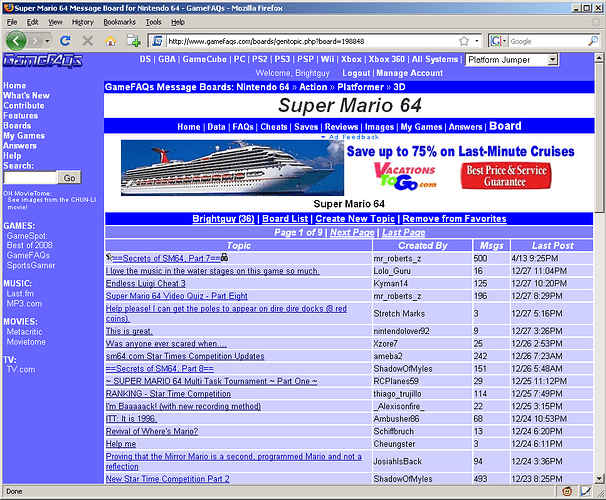Open the Bookmarks menu

coord(119,22)
